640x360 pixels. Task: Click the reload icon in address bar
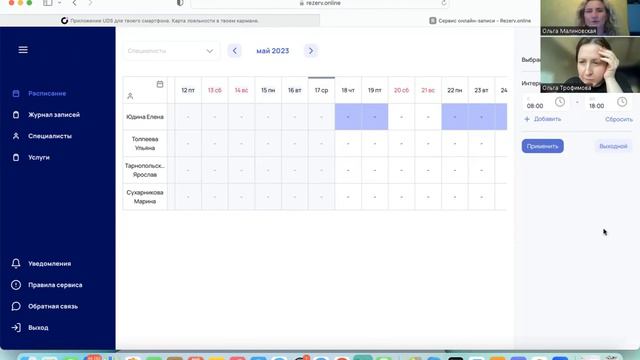pyautogui.click(x=444, y=3)
